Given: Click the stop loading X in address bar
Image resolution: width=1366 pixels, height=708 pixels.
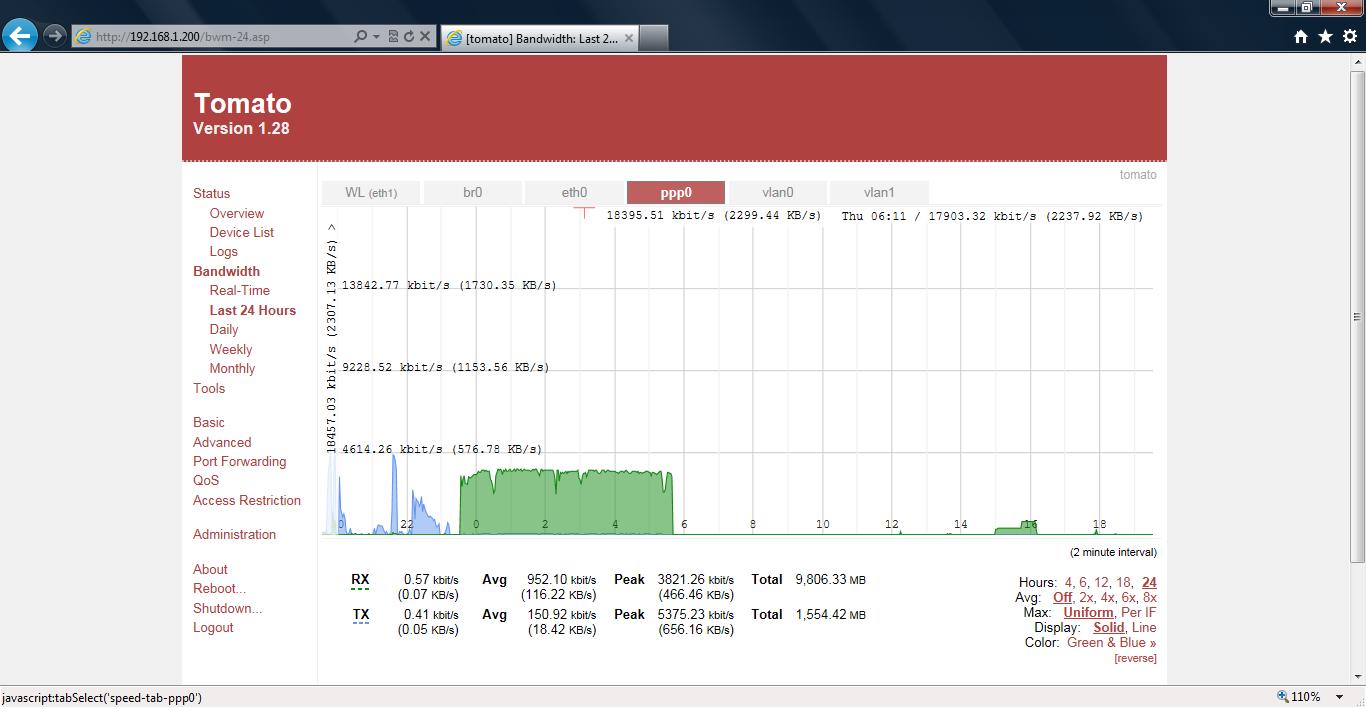Looking at the screenshot, I should point(425,36).
